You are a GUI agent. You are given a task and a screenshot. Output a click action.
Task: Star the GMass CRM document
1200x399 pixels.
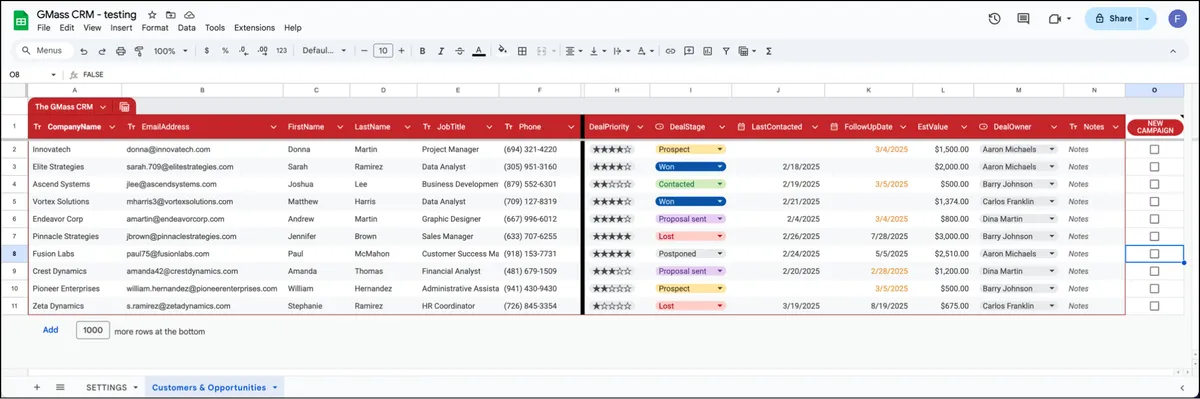[152, 15]
